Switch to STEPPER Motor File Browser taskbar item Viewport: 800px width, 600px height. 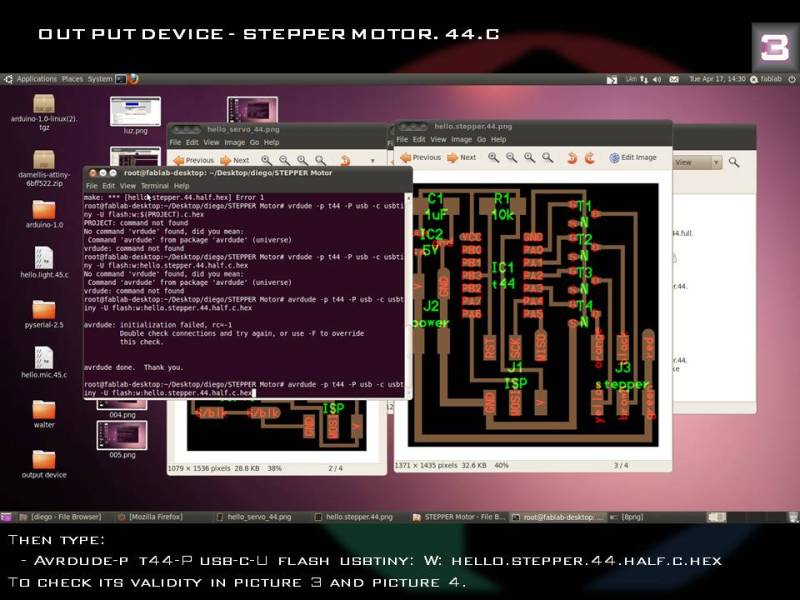click(x=459, y=517)
